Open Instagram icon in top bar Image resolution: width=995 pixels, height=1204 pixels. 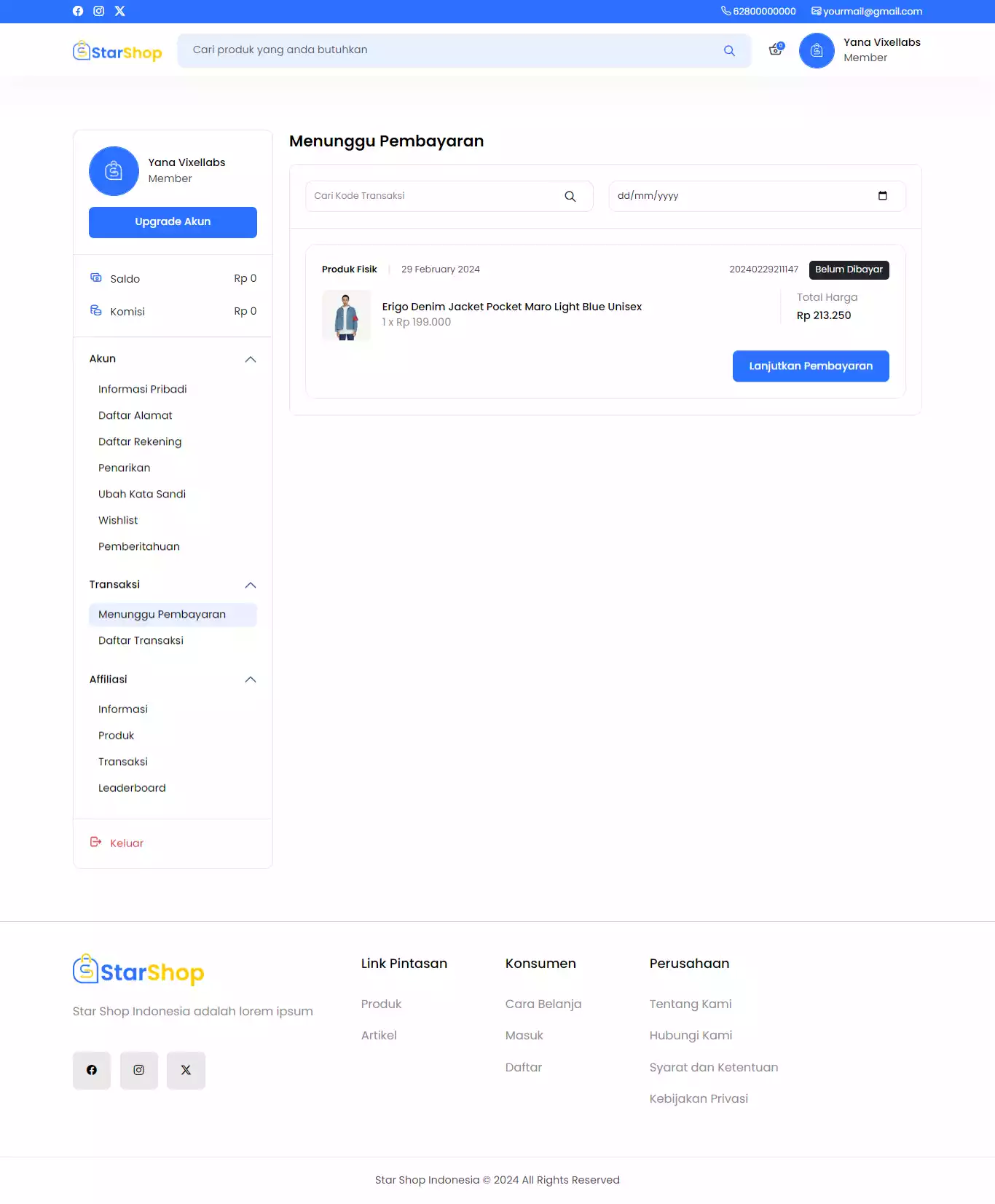point(99,11)
